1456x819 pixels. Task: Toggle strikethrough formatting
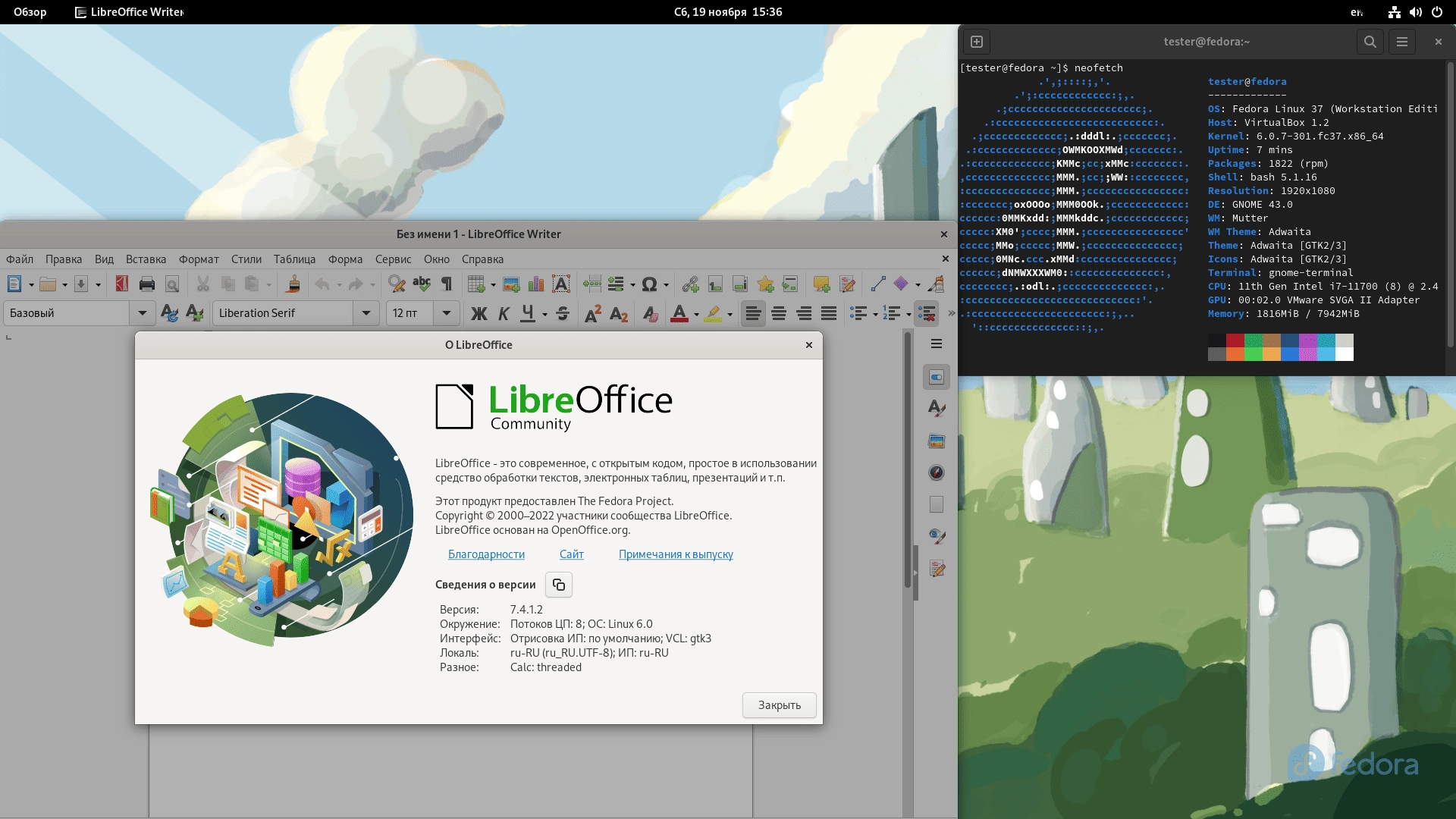[563, 313]
